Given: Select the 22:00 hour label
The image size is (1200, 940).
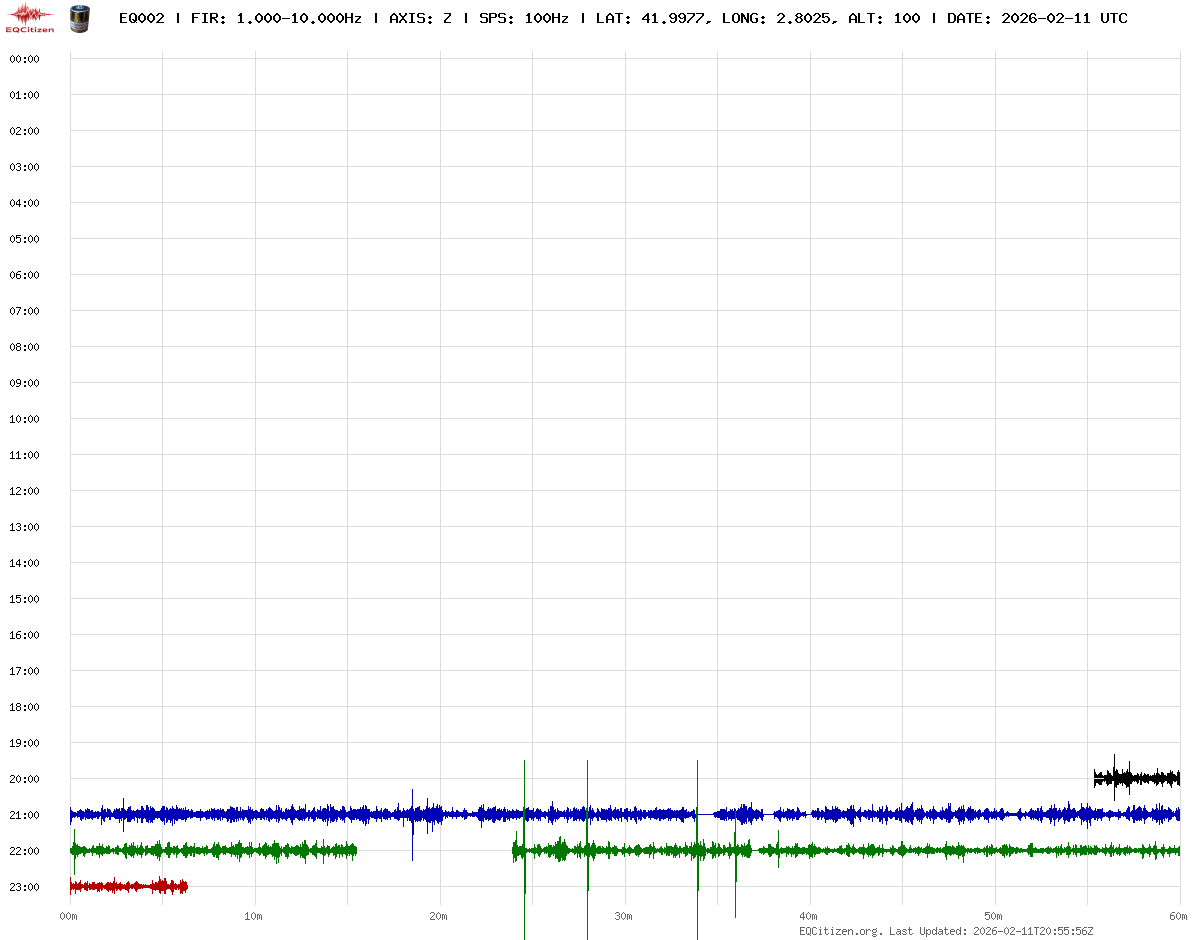Looking at the screenshot, I should (24, 851).
